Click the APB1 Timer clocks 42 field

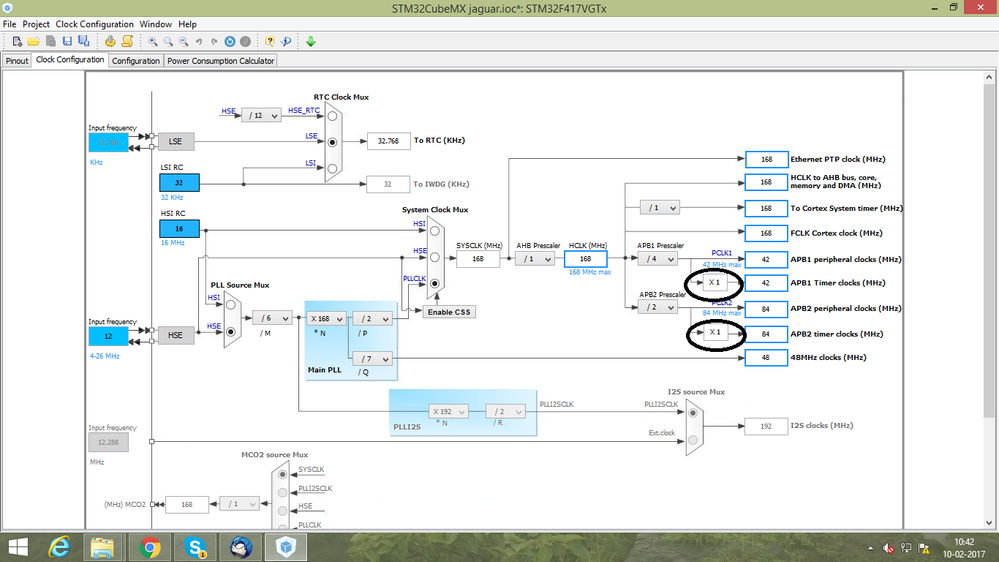[x=766, y=283]
